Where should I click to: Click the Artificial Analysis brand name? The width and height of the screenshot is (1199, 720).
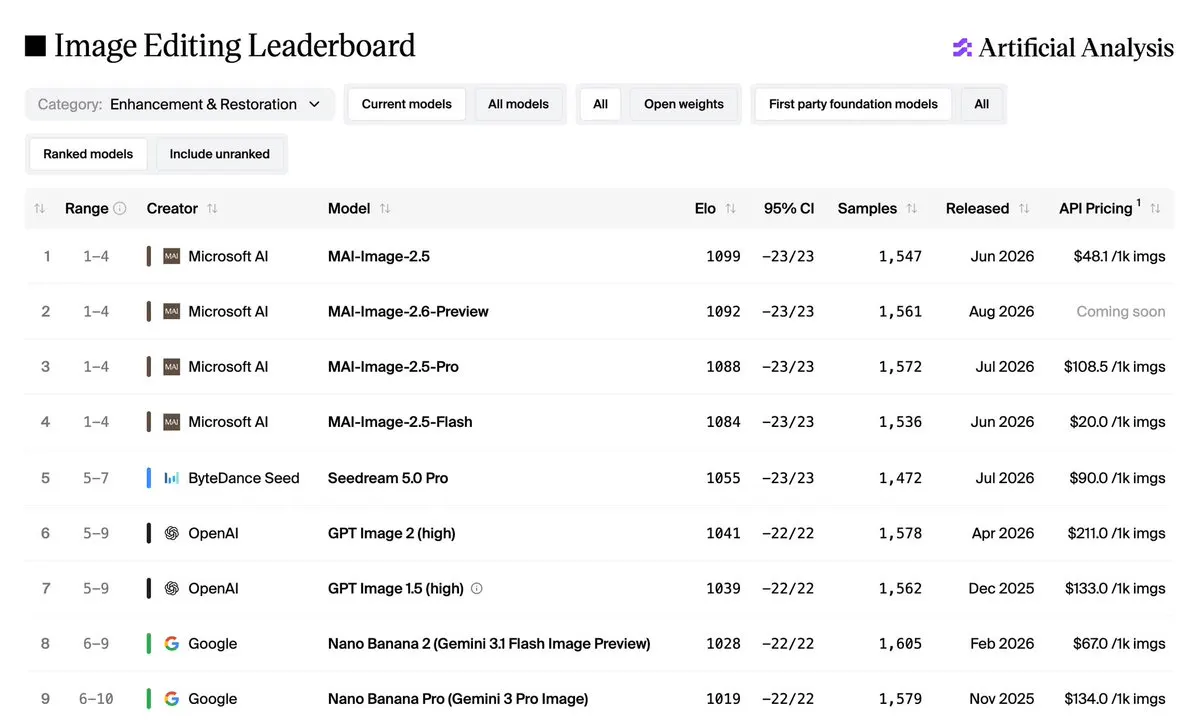(x=1076, y=47)
